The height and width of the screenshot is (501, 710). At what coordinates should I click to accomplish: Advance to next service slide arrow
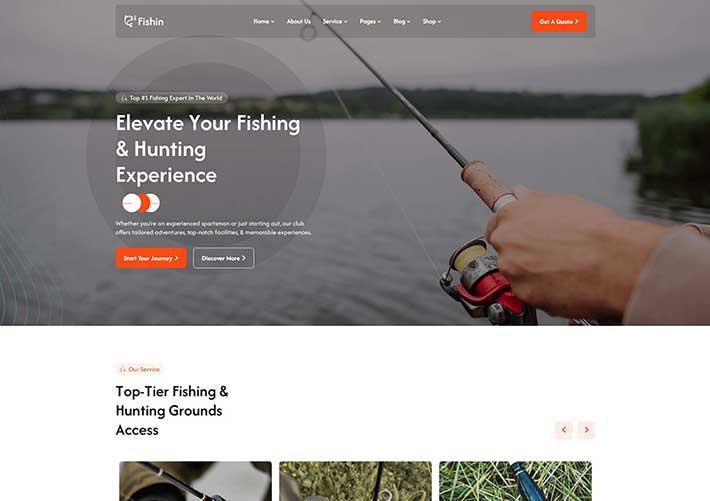pyautogui.click(x=586, y=430)
